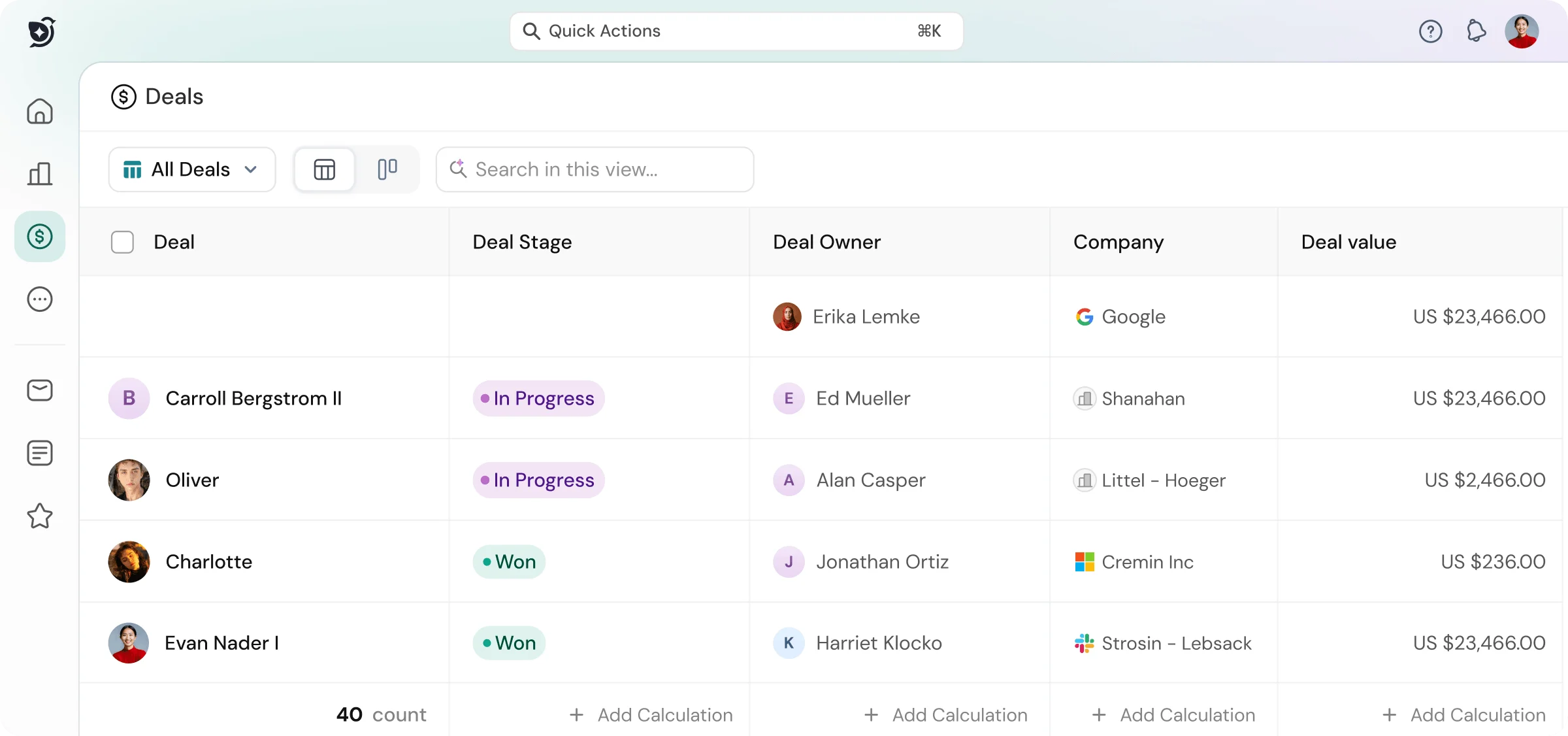
Task: Switch to kanban board view layout
Action: pyautogui.click(x=387, y=169)
